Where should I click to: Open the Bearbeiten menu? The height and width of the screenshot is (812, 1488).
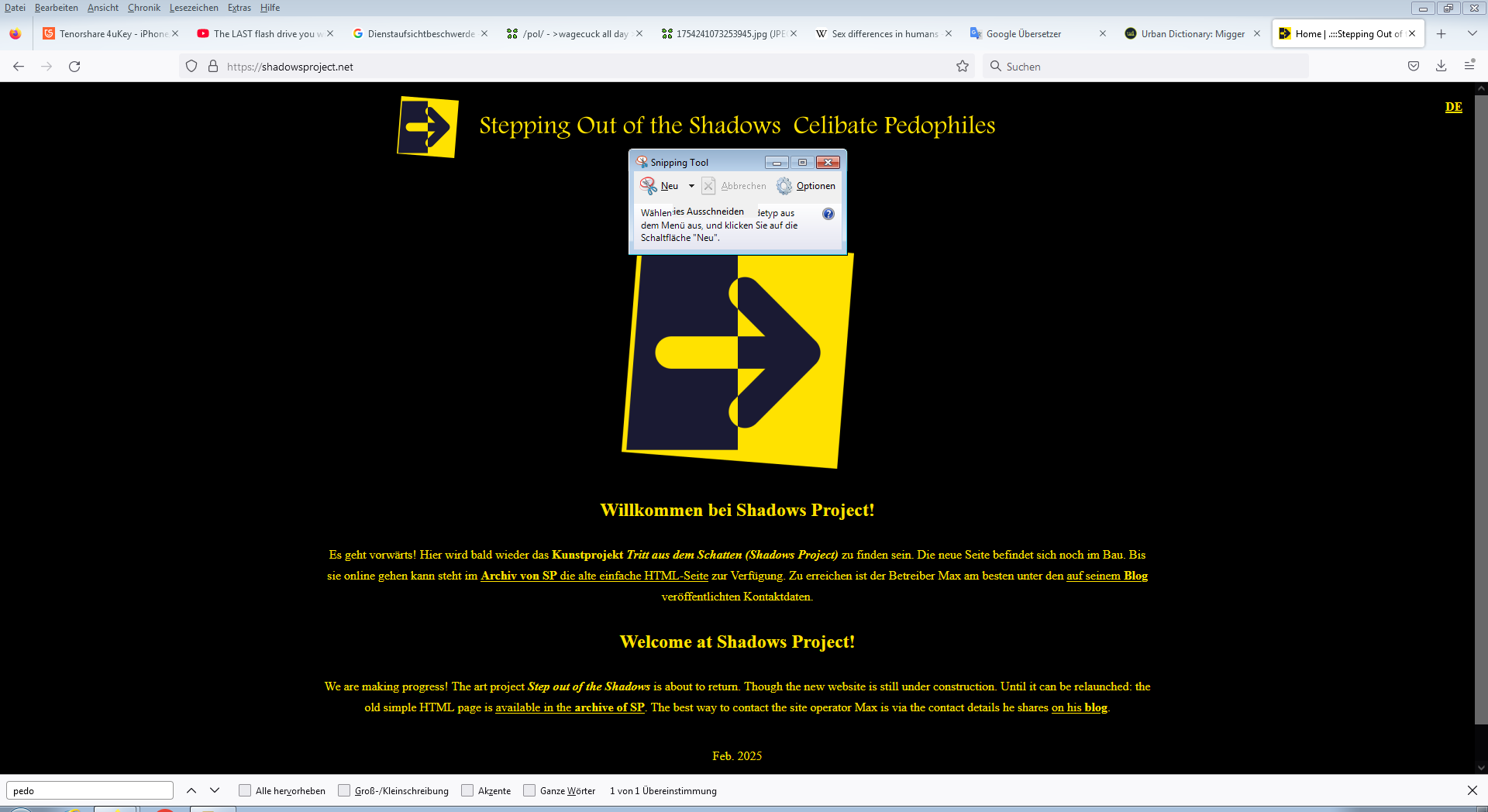tap(57, 8)
